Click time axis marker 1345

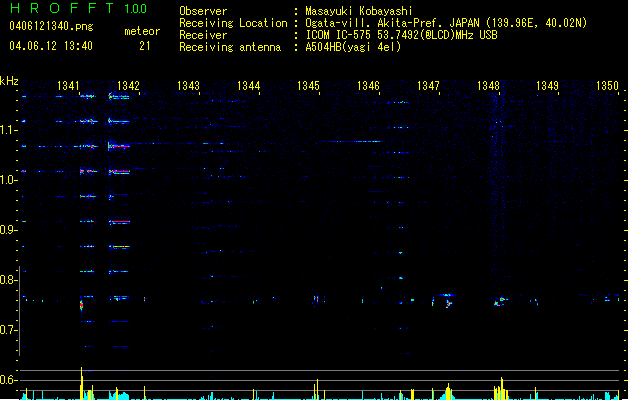[x=308, y=86]
